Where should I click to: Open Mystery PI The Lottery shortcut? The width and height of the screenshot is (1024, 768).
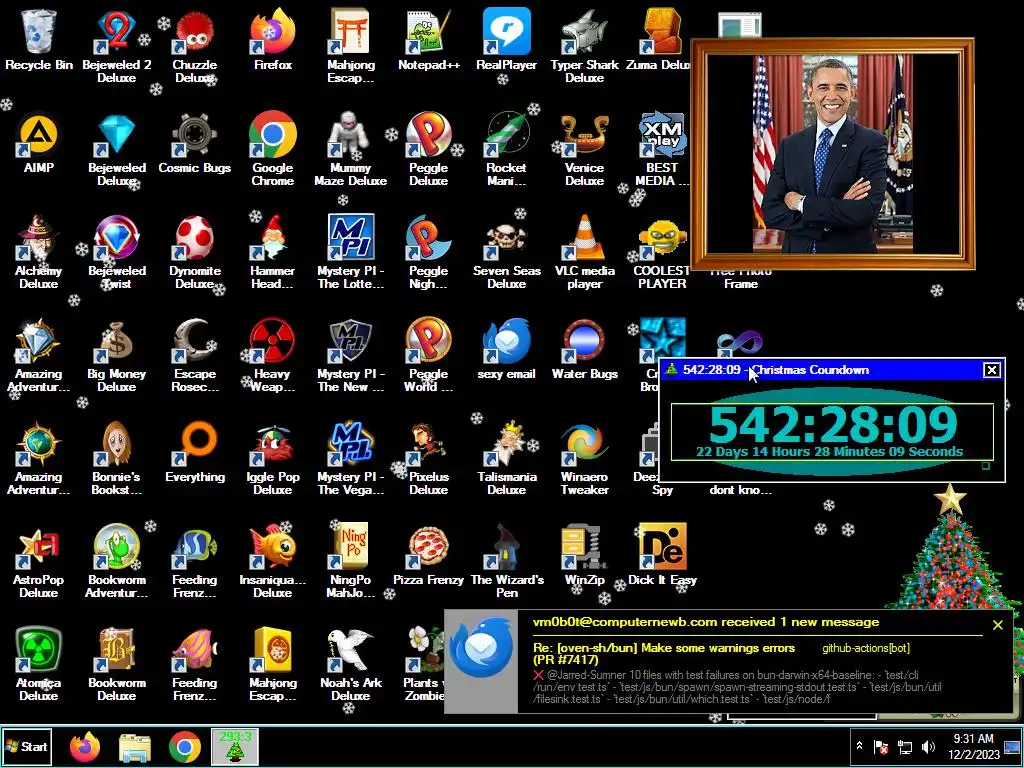(x=351, y=251)
